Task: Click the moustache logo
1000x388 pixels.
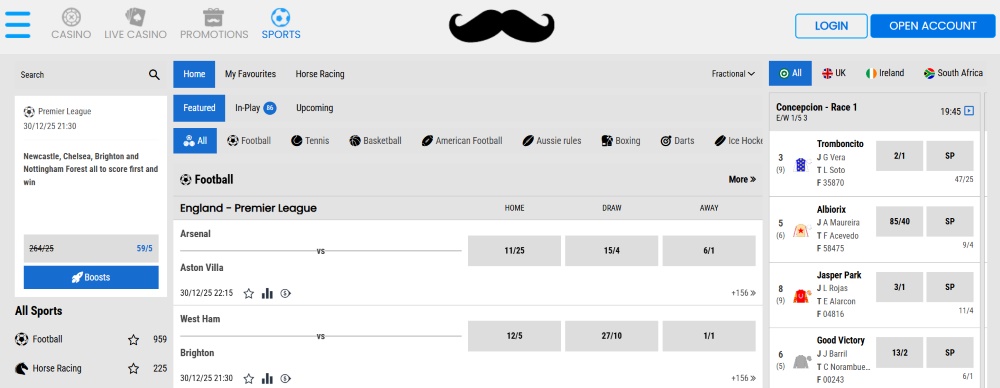Action: (x=501, y=26)
